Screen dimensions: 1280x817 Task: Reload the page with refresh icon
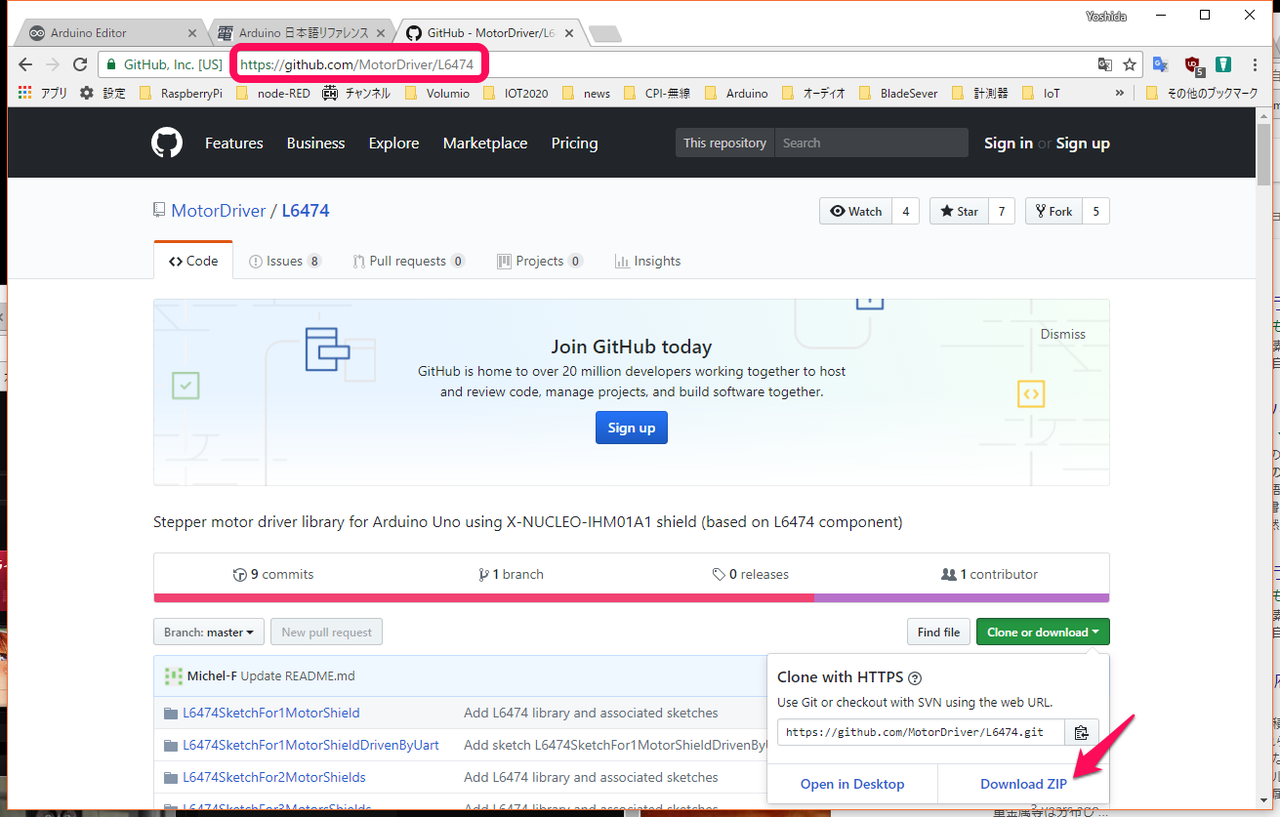coord(80,65)
